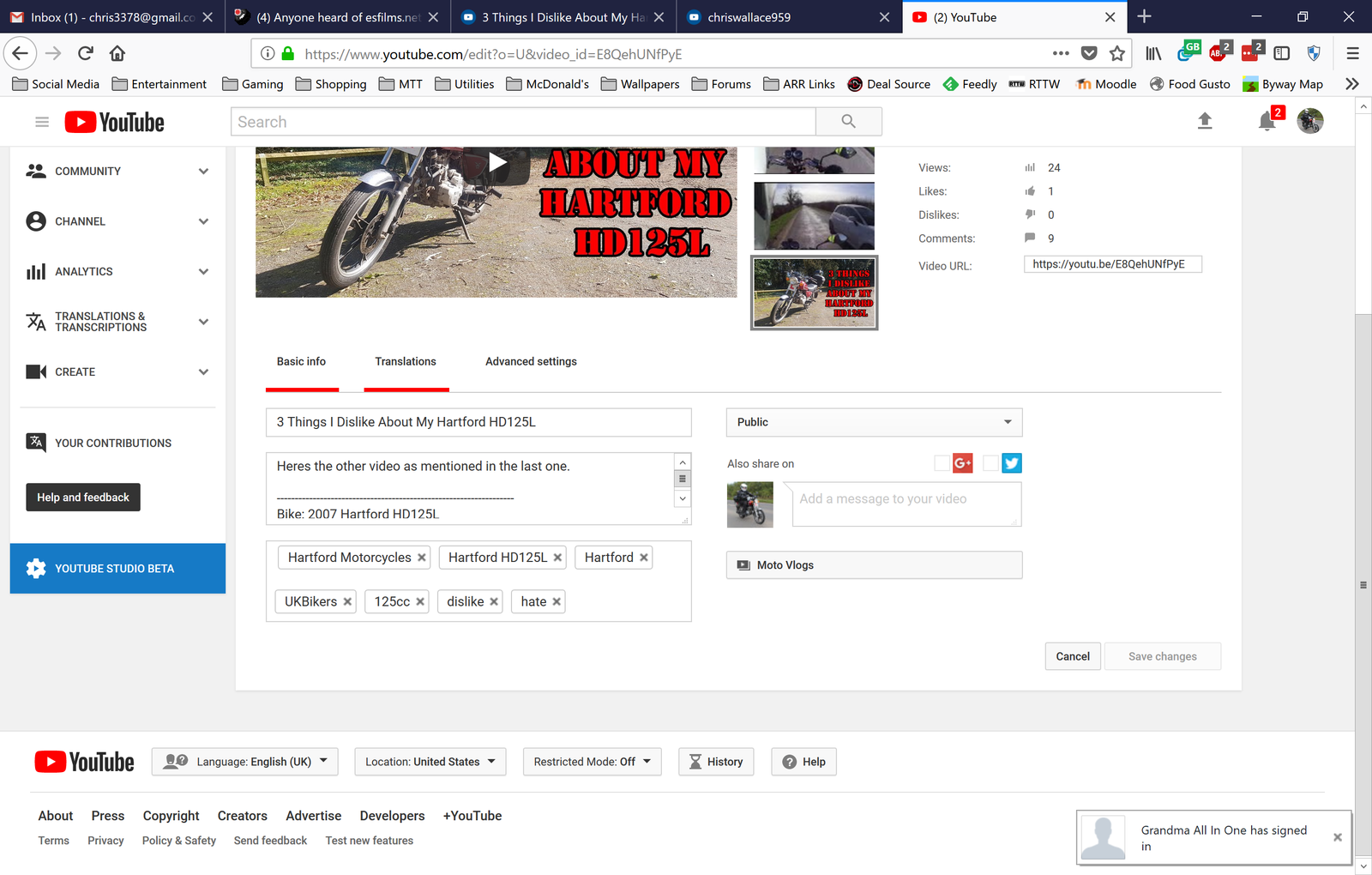Remove the 'hate' tag
Viewport: 1372px width, 875px height.
557,602
